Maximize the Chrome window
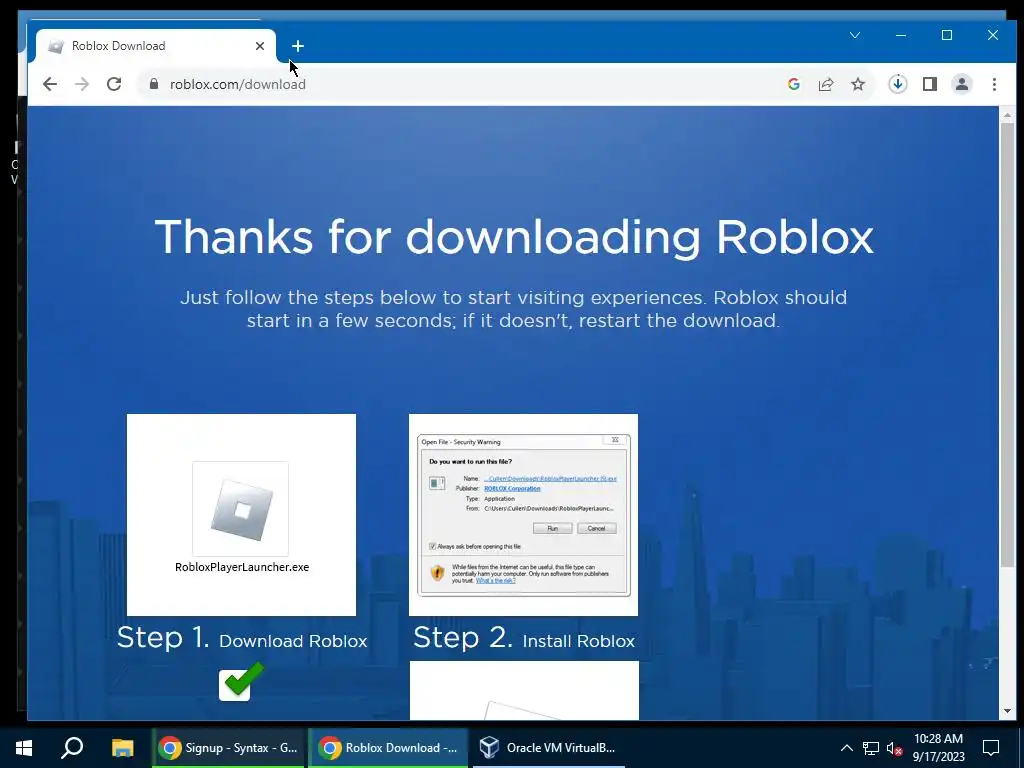Viewport: 1024px width, 768px height. pyautogui.click(x=947, y=35)
